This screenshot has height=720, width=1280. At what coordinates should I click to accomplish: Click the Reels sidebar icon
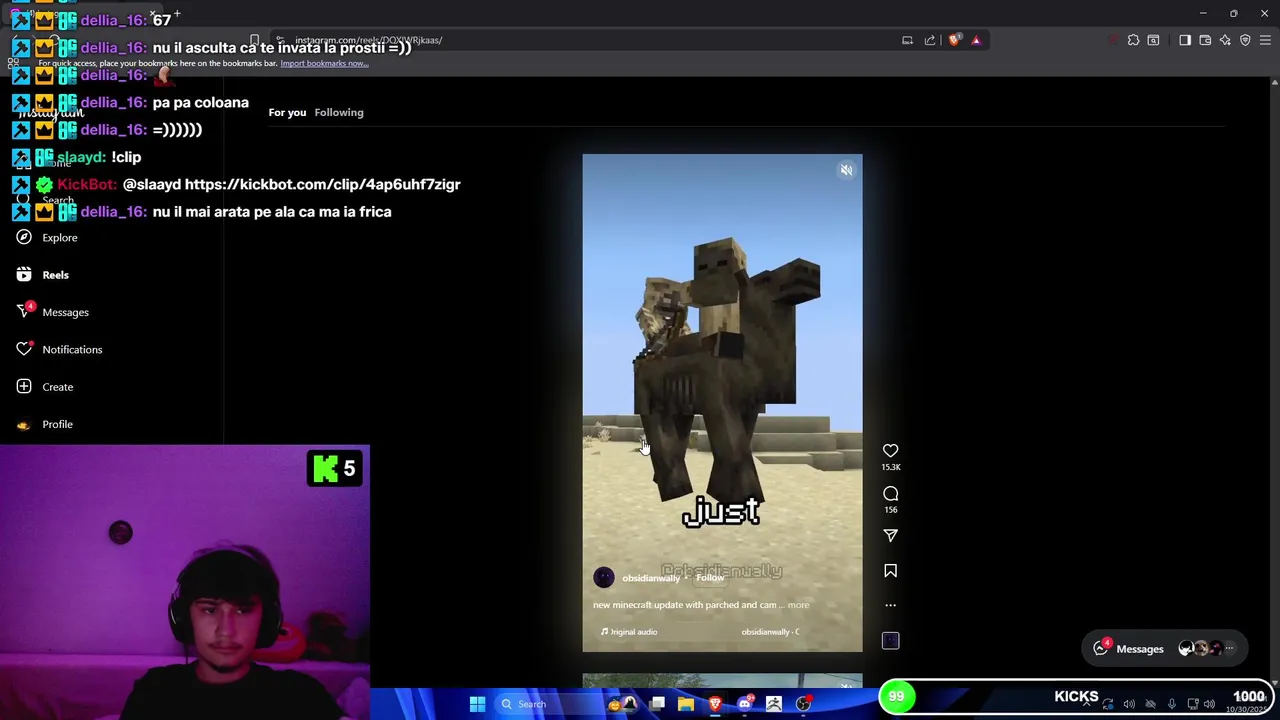point(24,275)
